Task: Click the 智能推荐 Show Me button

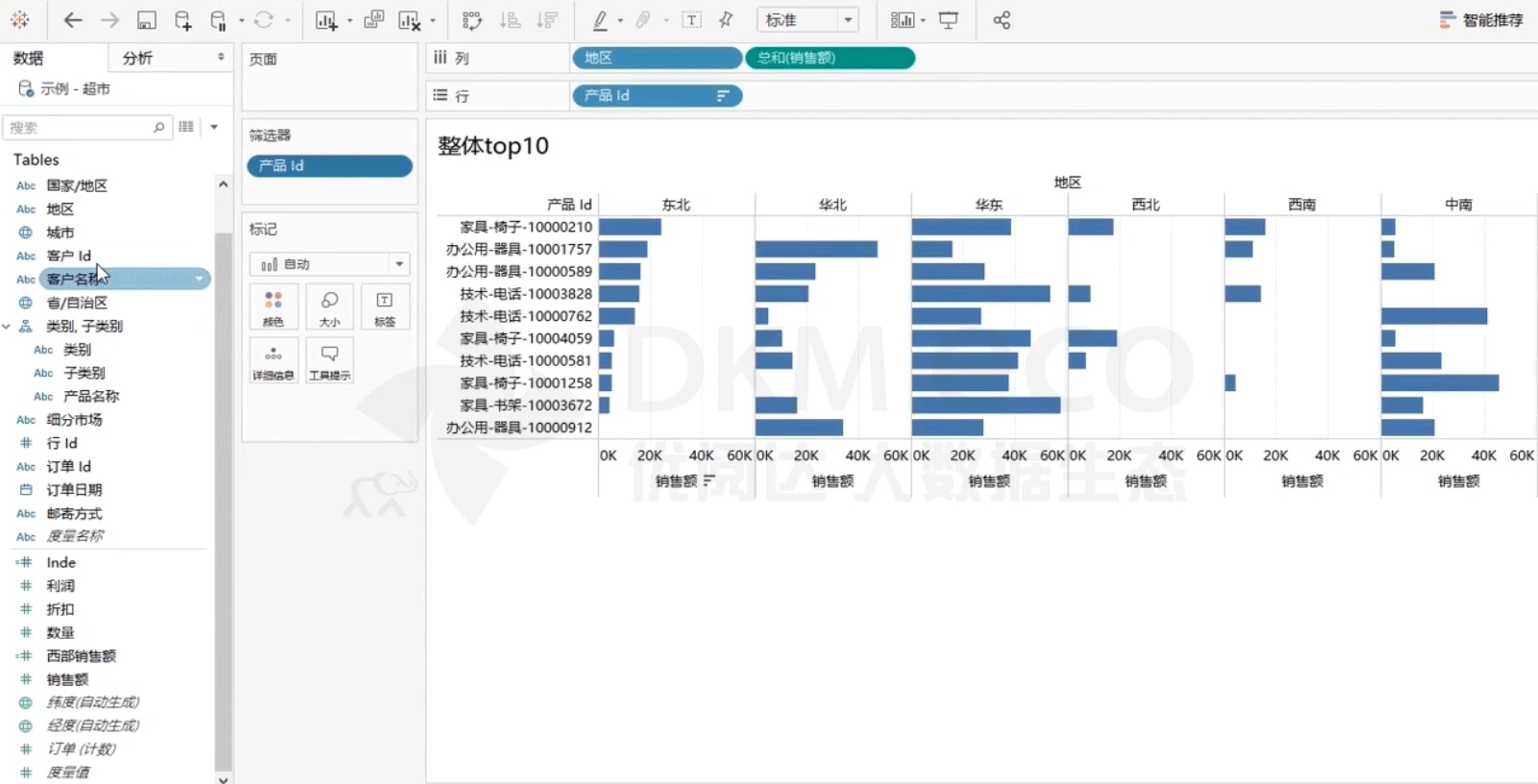Action: tap(1481, 20)
